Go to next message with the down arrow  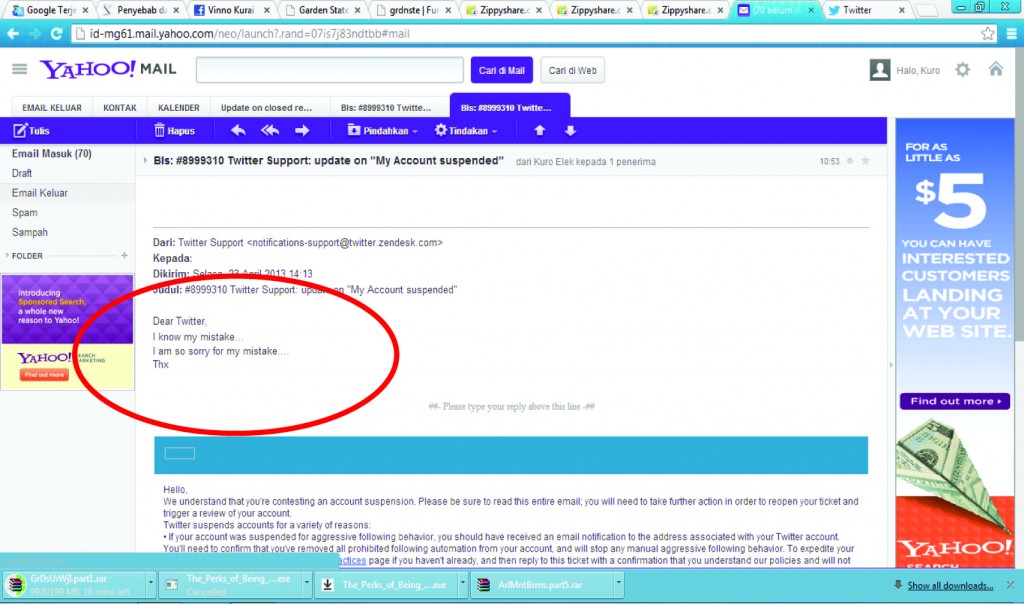coord(570,131)
